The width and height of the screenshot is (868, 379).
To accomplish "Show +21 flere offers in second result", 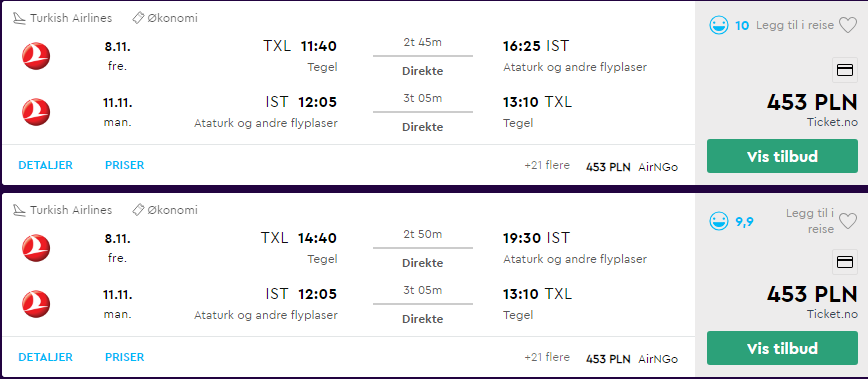I will coord(547,357).
